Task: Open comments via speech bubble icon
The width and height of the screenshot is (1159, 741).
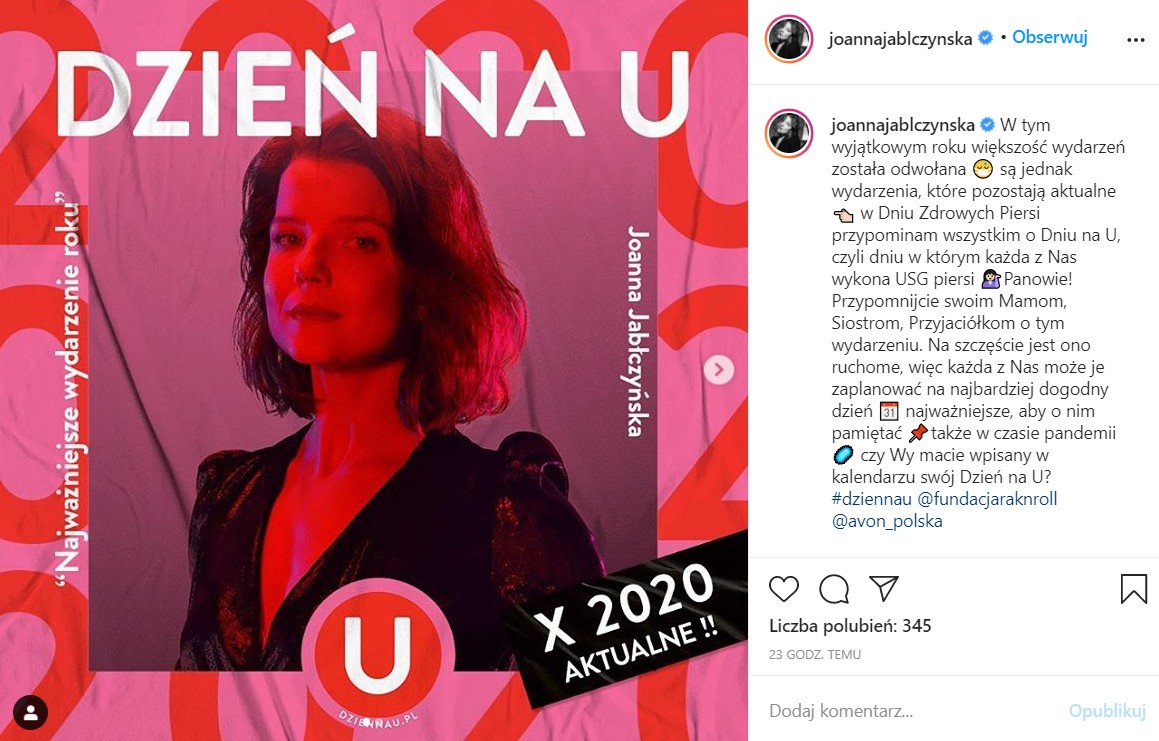Action: click(834, 589)
